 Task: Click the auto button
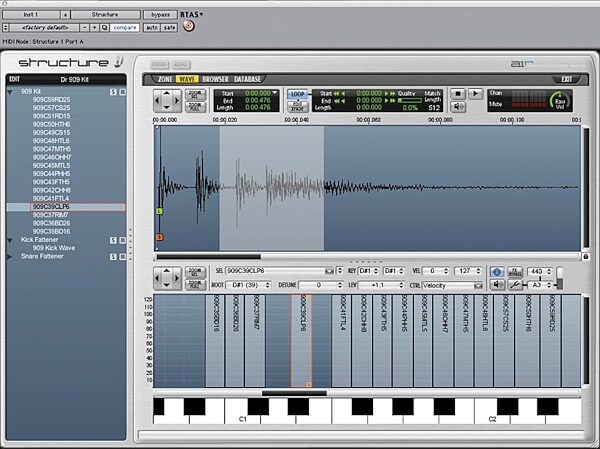152,28
